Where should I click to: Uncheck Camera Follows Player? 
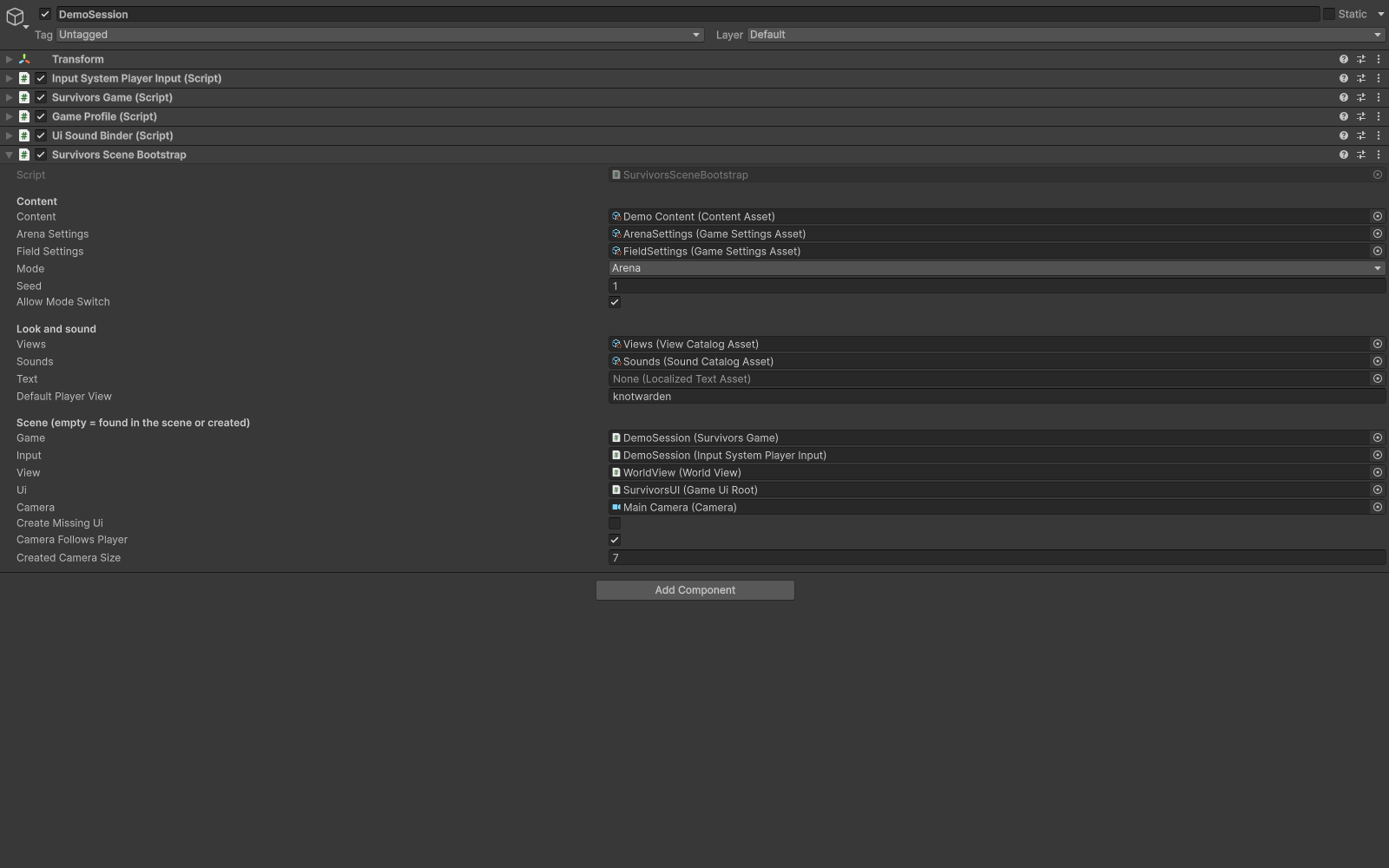click(615, 540)
